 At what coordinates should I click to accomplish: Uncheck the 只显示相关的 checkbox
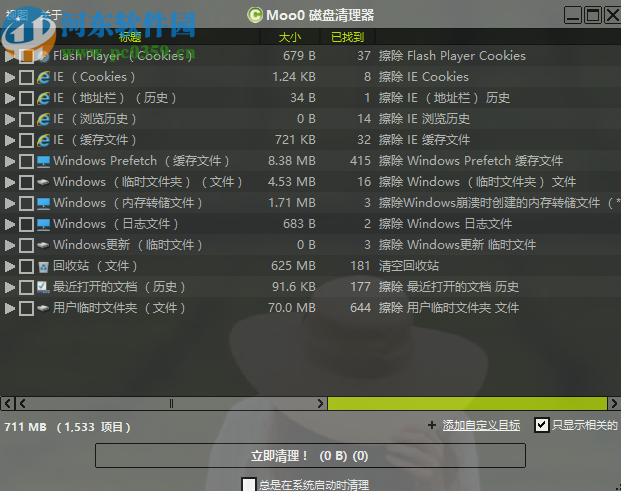pos(542,425)
